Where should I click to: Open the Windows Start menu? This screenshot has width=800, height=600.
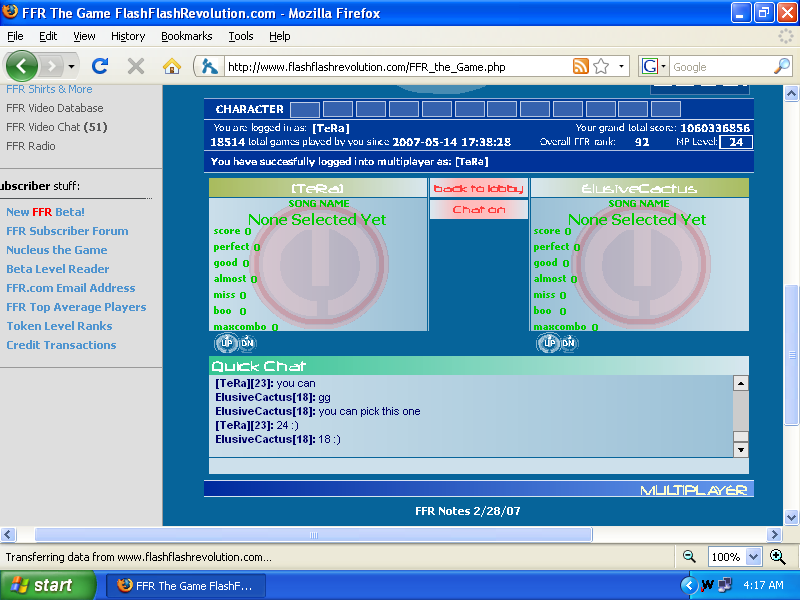(48, 585)
